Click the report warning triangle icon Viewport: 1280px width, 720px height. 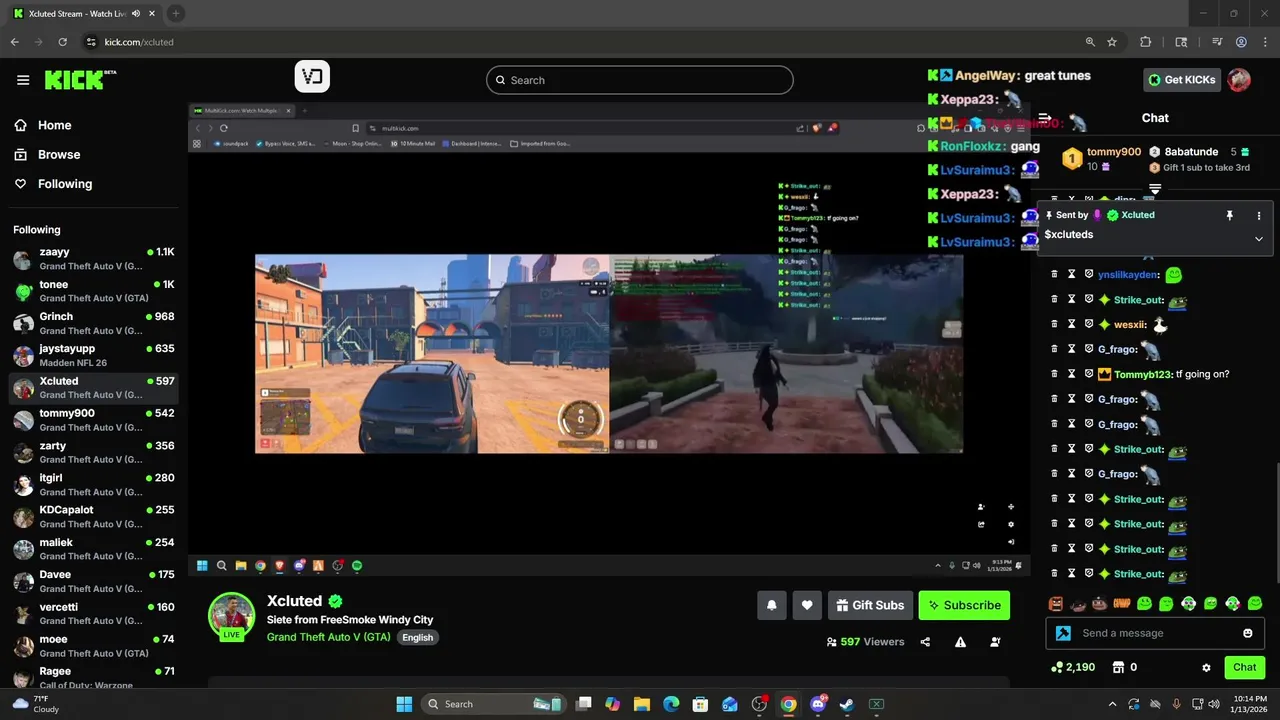coord(960,642)
